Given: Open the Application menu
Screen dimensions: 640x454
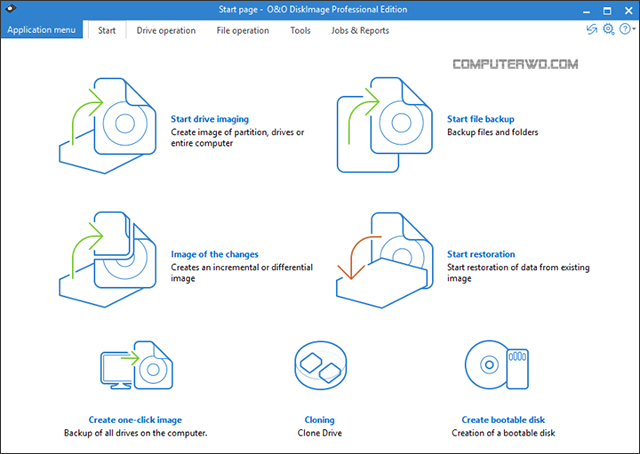Looking at the screenshot, I should point(41,30).
